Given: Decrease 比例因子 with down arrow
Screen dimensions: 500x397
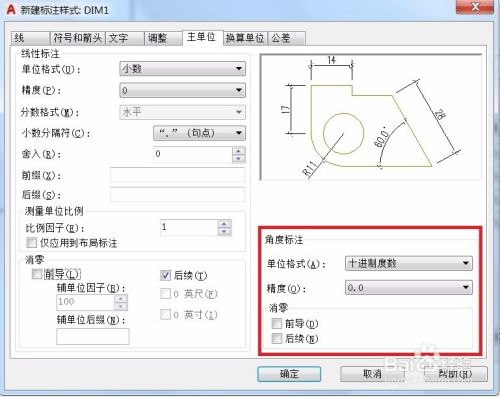Looking at the screenshot, I should (x=224, y=232).
